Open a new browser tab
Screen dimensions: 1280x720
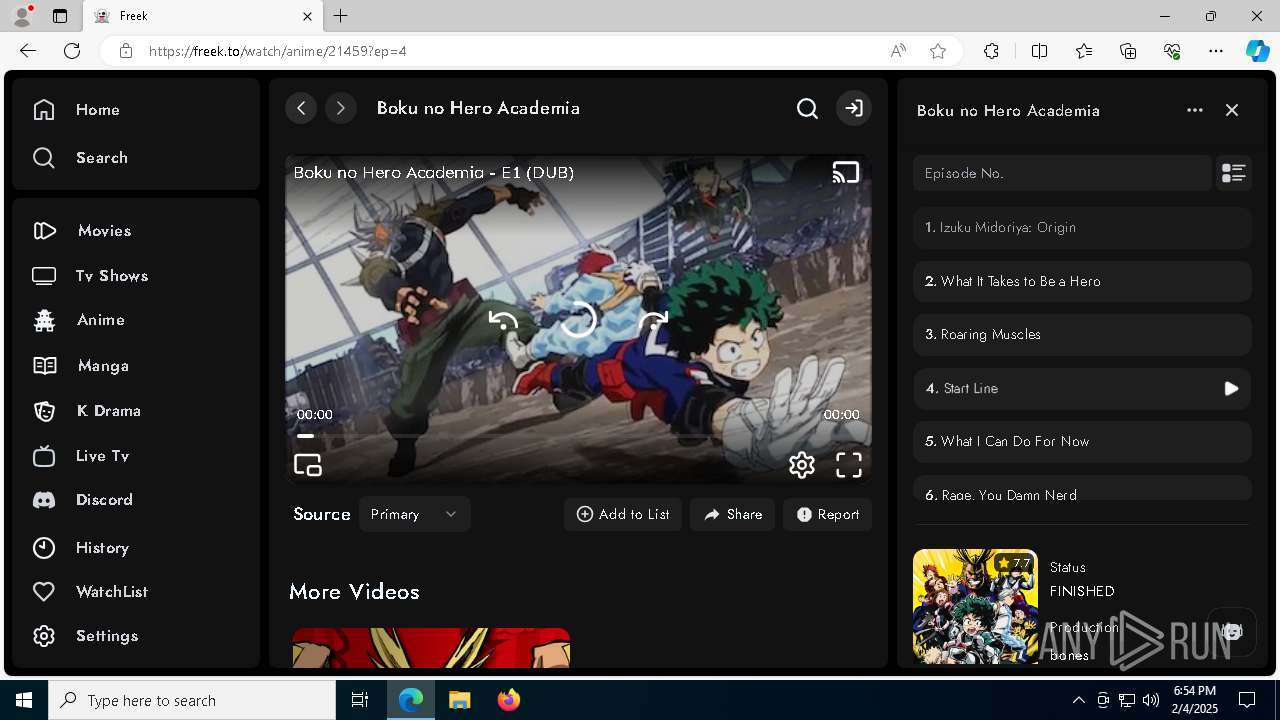341,16
